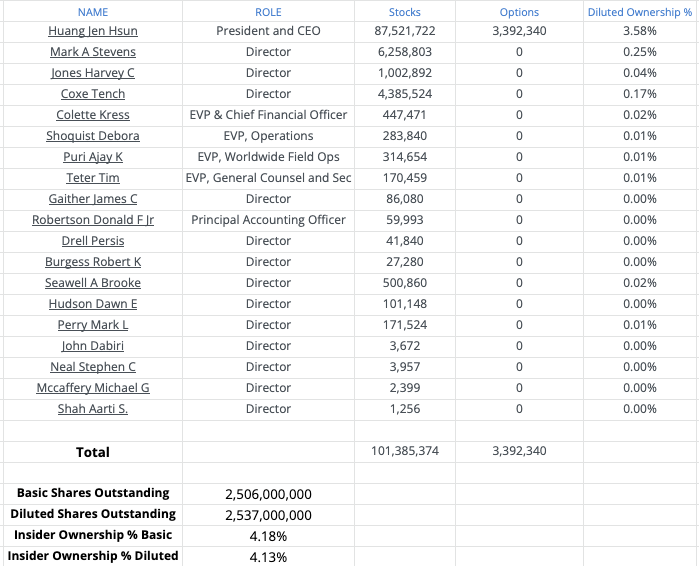This screenshot has height=566, width=699.
Task: Click the stocks value 170,459
Action: (405, 178)
